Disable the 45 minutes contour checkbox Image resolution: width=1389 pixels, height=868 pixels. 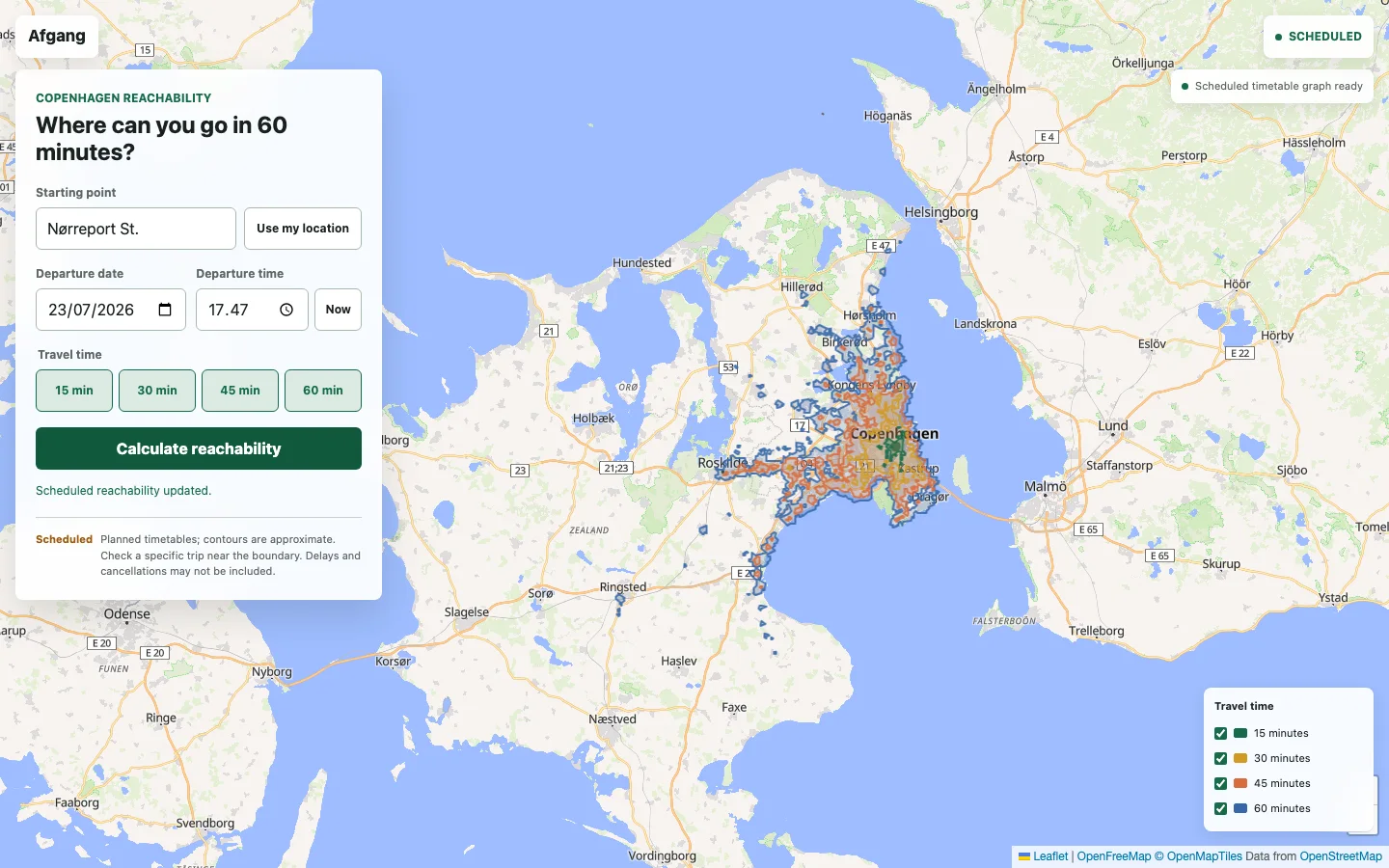[x=1221, y=783]
